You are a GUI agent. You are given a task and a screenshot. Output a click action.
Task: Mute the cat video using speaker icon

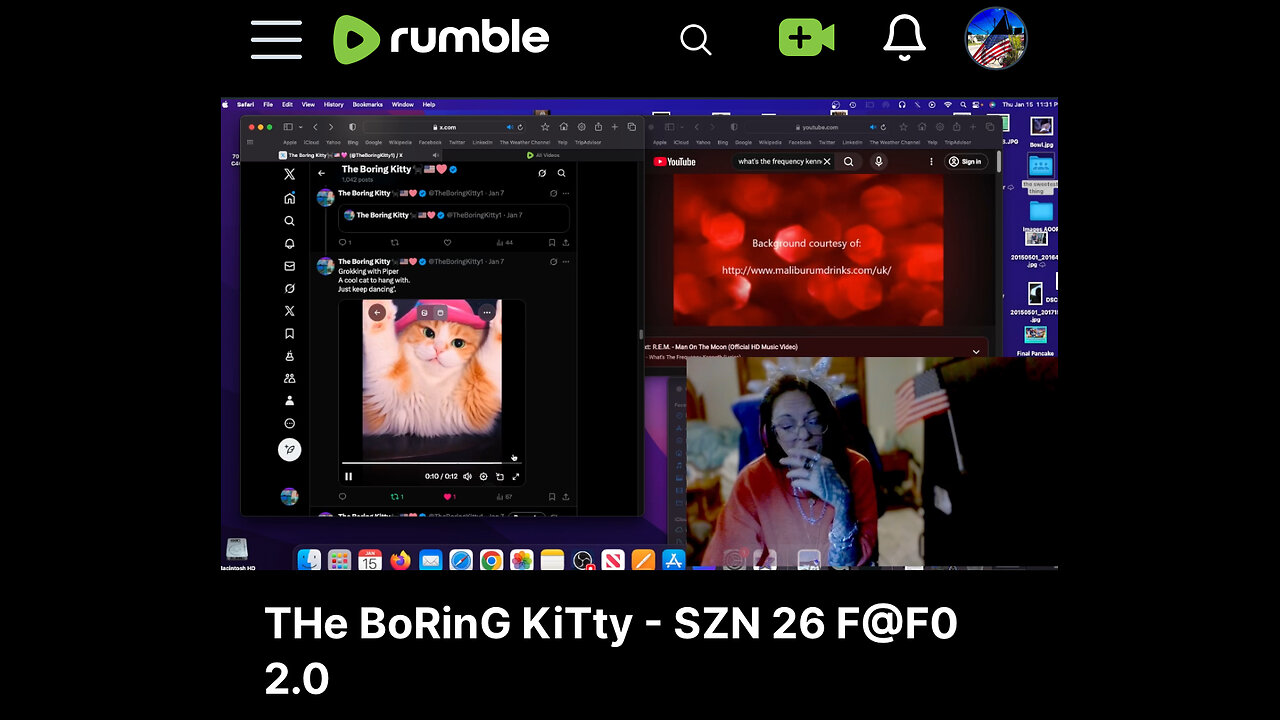point(468,476)
